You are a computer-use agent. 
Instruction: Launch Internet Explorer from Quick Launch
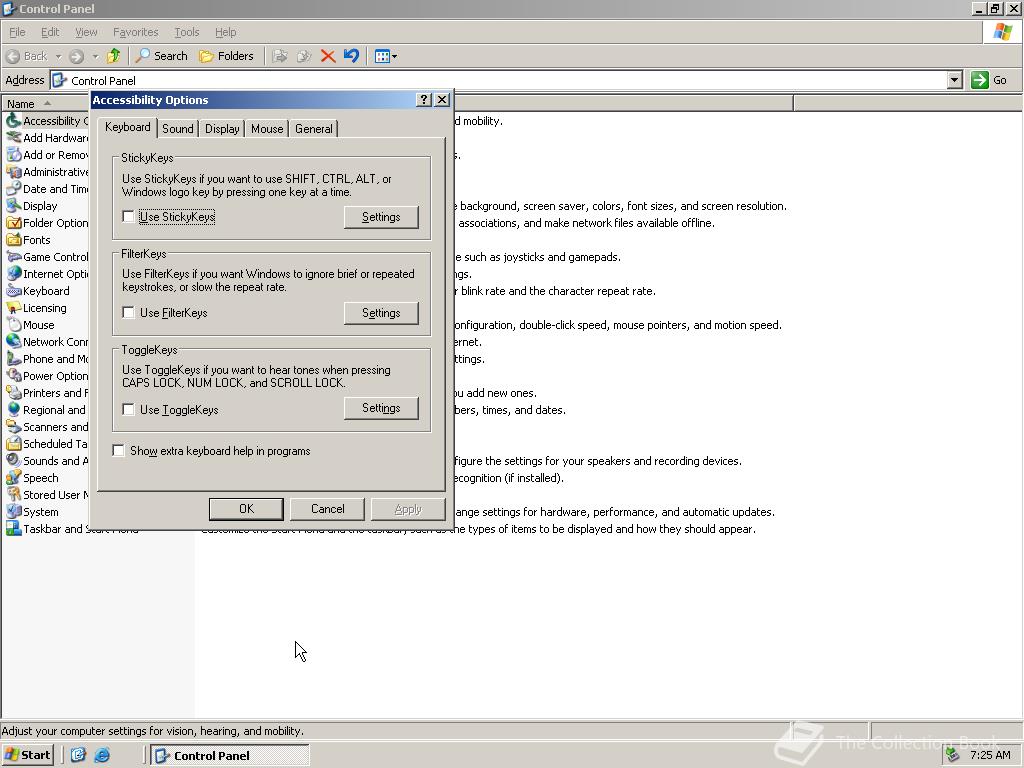pos(102,756)
